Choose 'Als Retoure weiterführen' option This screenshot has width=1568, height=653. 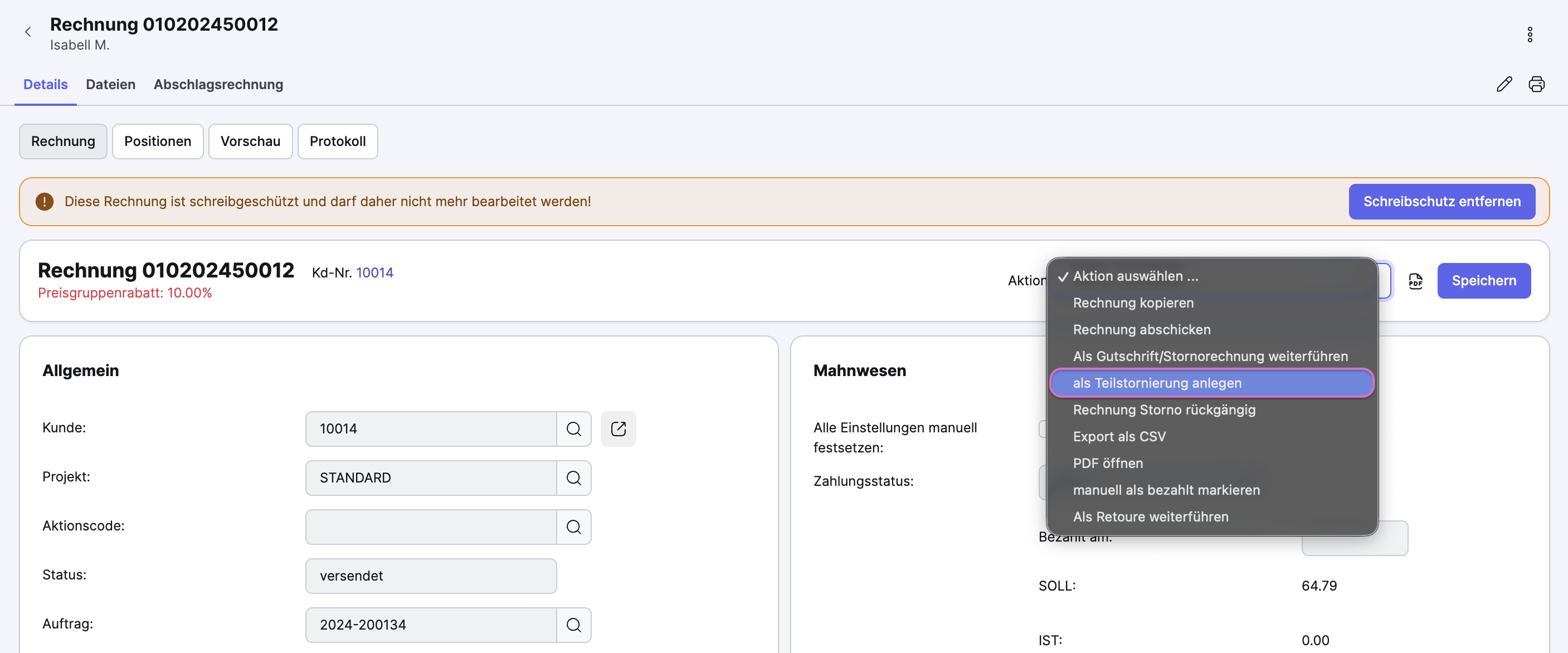[x=1211, y=517]
